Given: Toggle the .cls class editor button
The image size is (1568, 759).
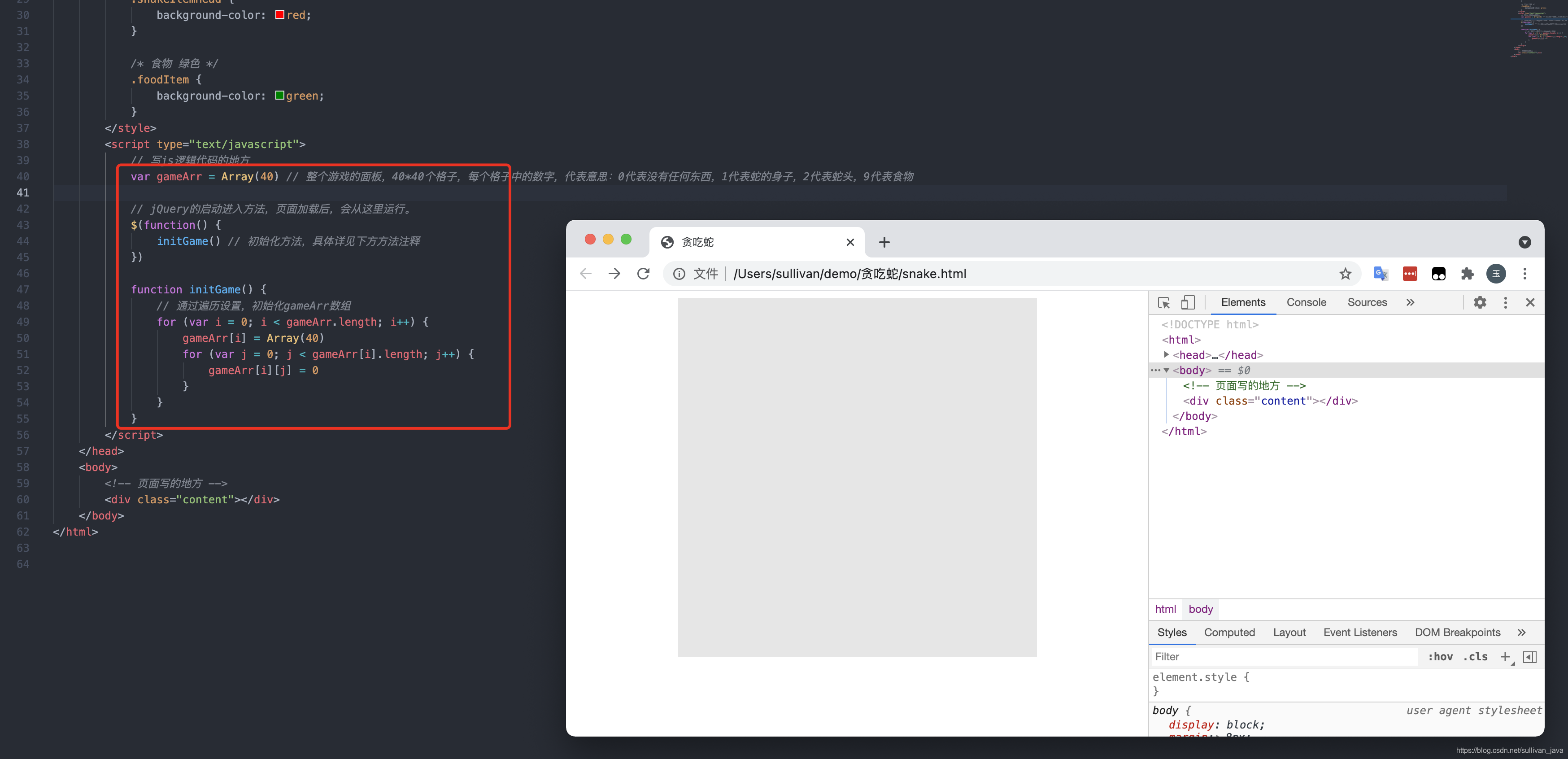Looking at the screenshot, I should pos(1476,657).
